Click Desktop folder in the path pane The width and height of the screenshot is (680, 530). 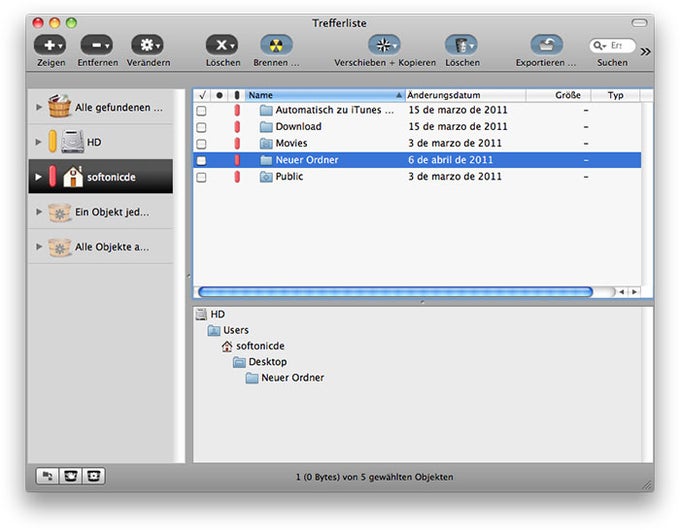point(260,362)
